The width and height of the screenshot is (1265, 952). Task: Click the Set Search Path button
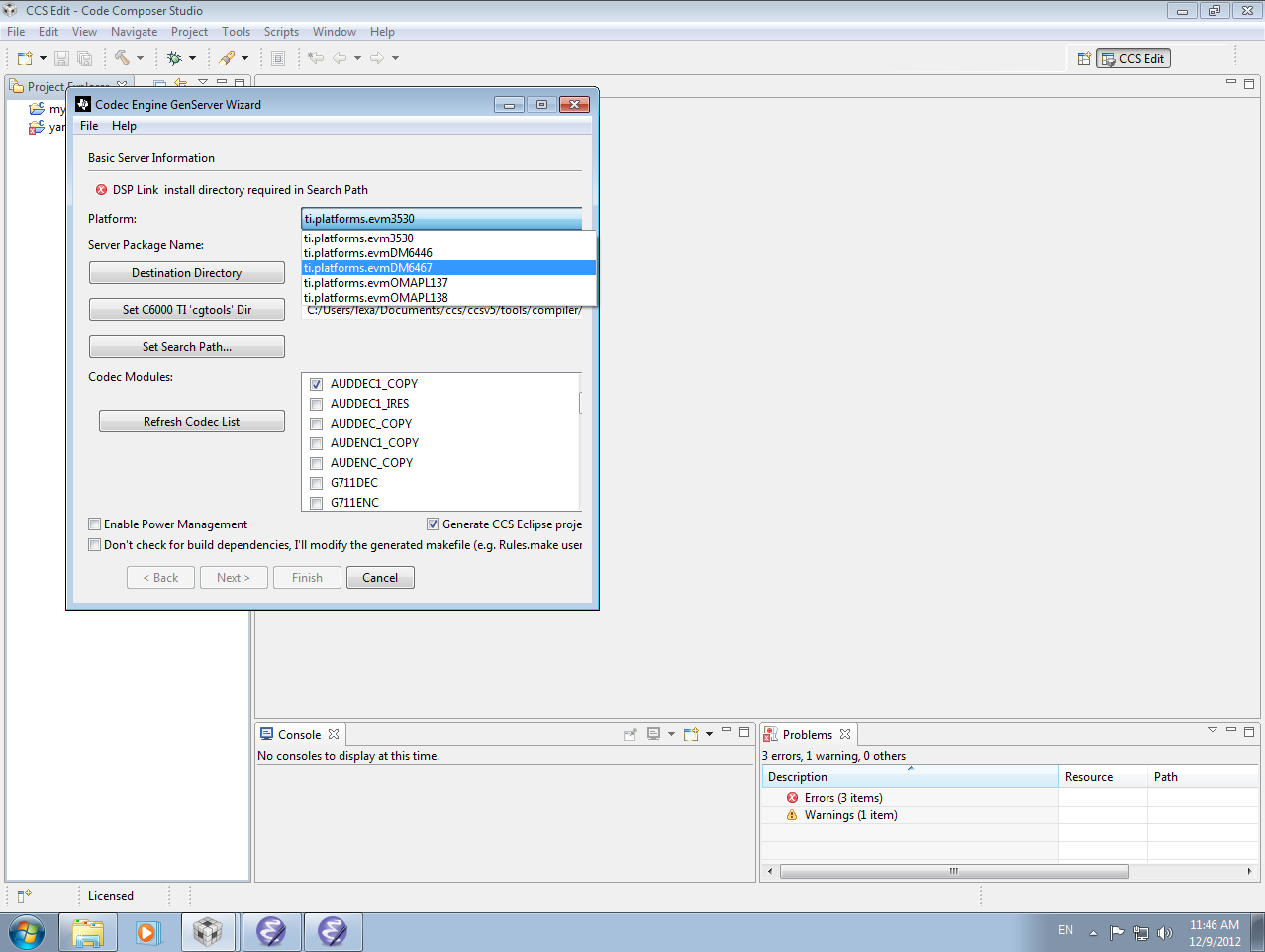coord(187,347)
